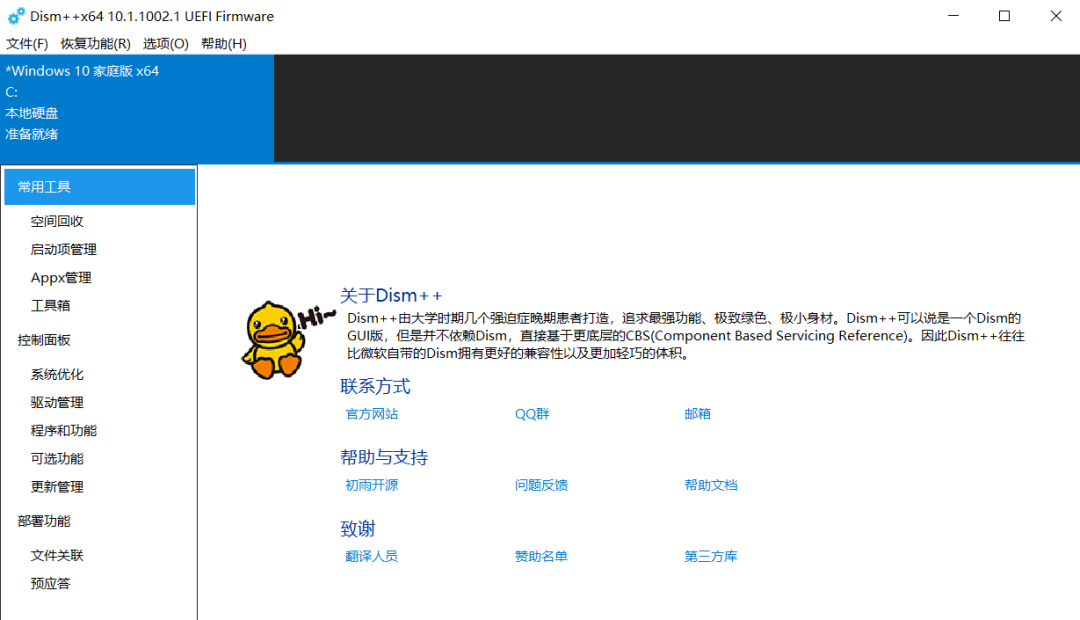Viewport: 1080px width, 620px height.
Task: Click the 联系方式 heading
Action: pos(375,386)
